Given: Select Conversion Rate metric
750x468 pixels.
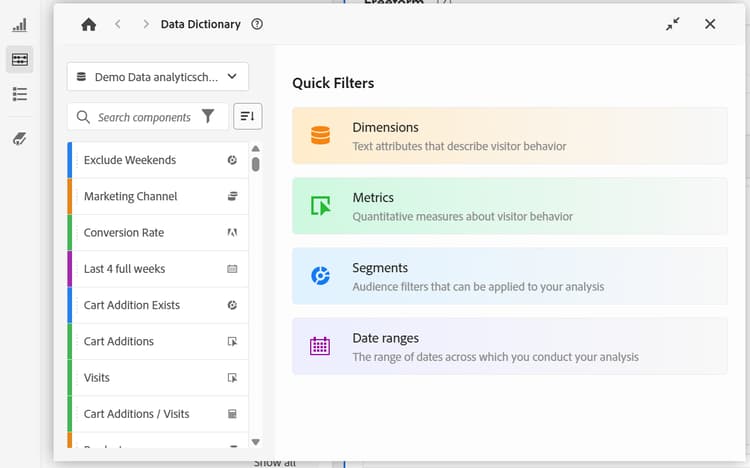Looking at the screenshot, I should tap(124, 233).
